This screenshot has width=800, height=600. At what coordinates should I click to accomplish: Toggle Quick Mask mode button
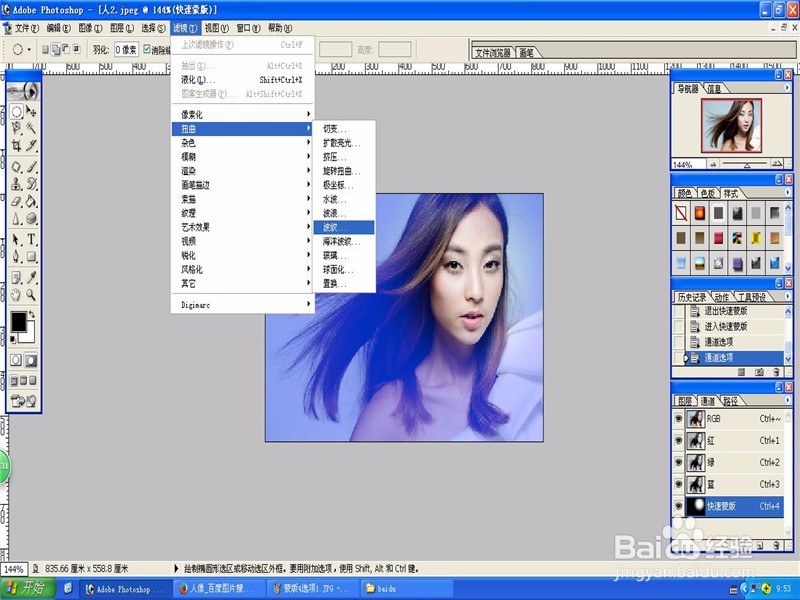31,360
